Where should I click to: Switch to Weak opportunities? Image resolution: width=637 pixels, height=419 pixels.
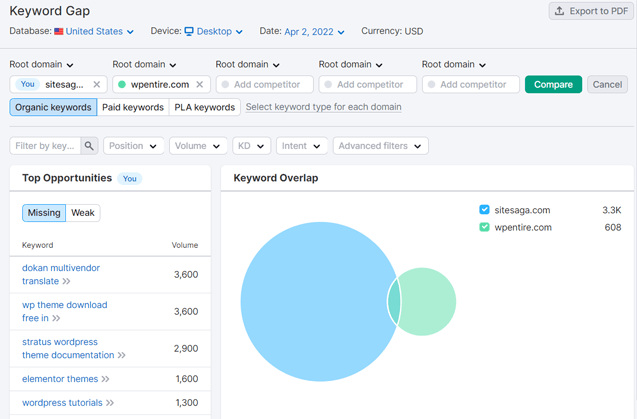[83, 213]
